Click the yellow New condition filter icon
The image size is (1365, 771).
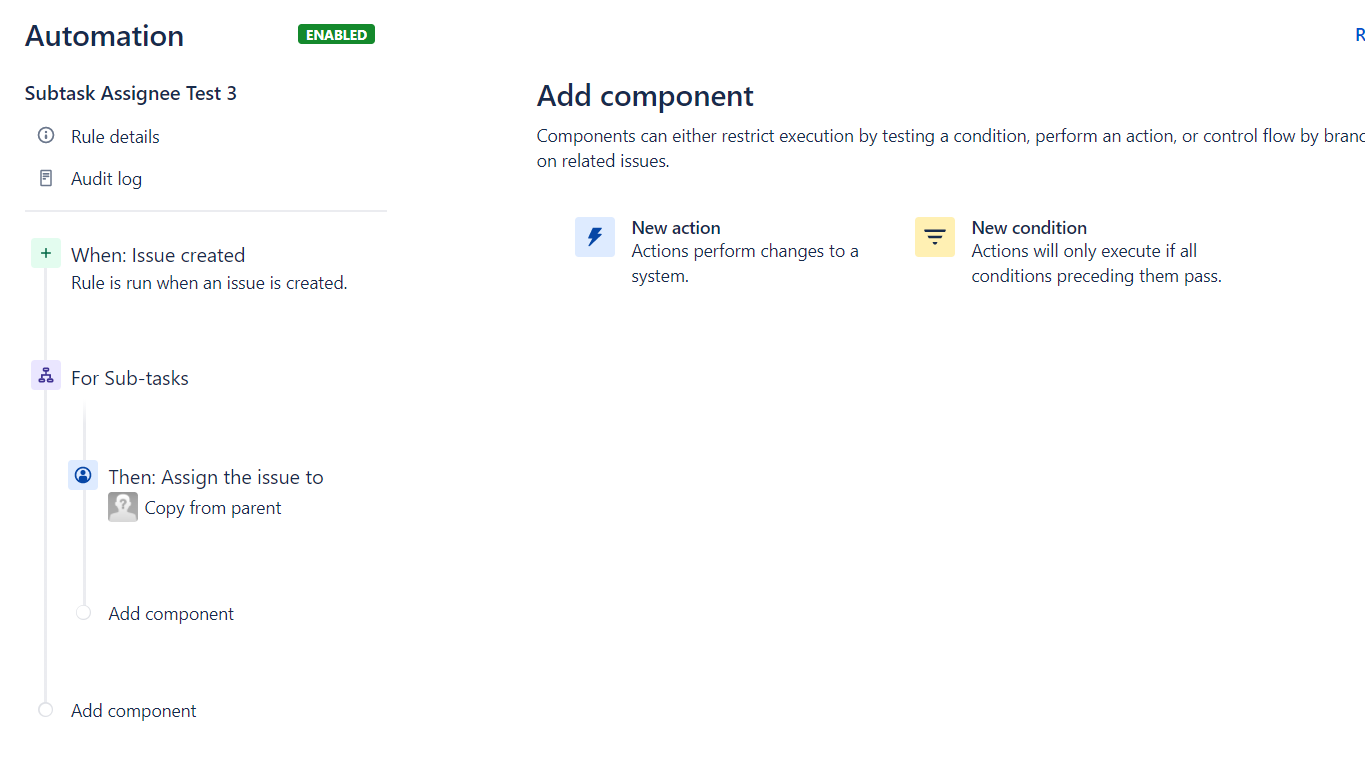tap(935, 237)
